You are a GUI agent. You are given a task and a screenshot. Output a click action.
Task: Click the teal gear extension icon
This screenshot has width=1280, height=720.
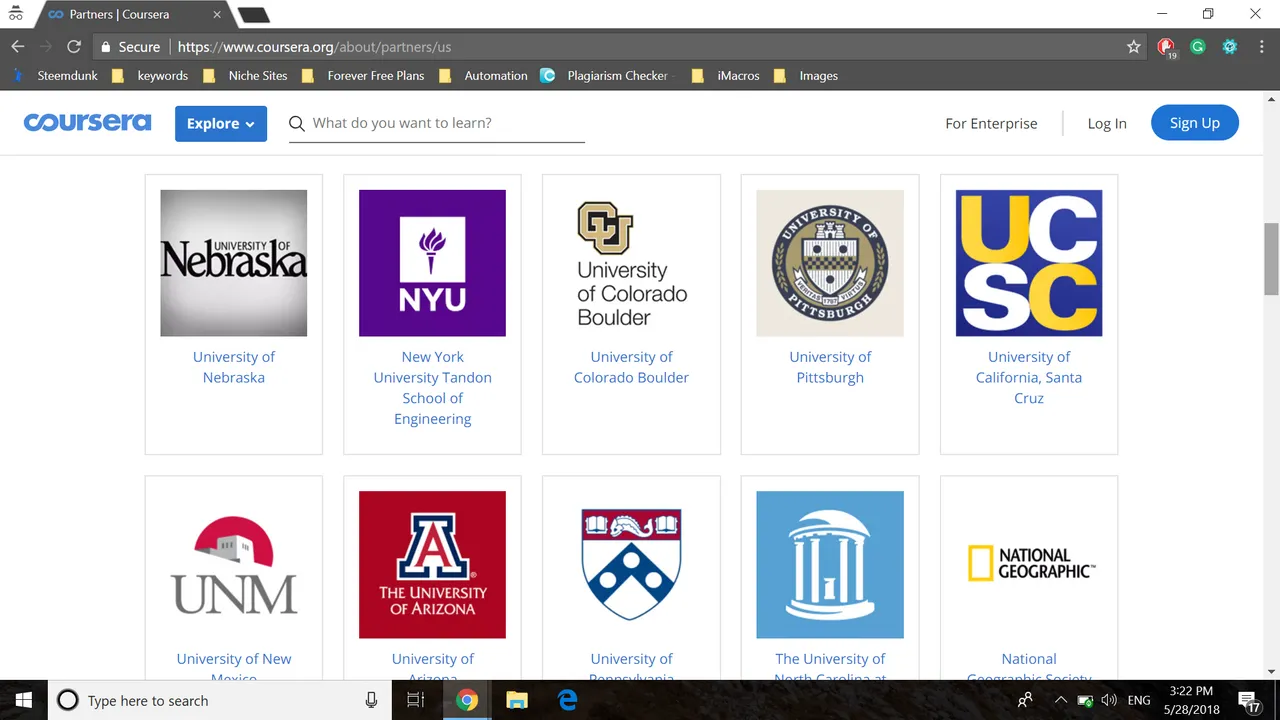tap(1230, 47)
